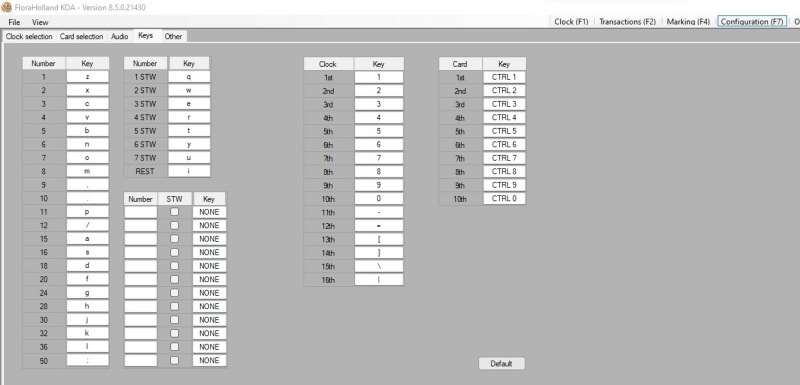Select key field '1' for 1st clock

pyautogui.click(x=379, y=77)
